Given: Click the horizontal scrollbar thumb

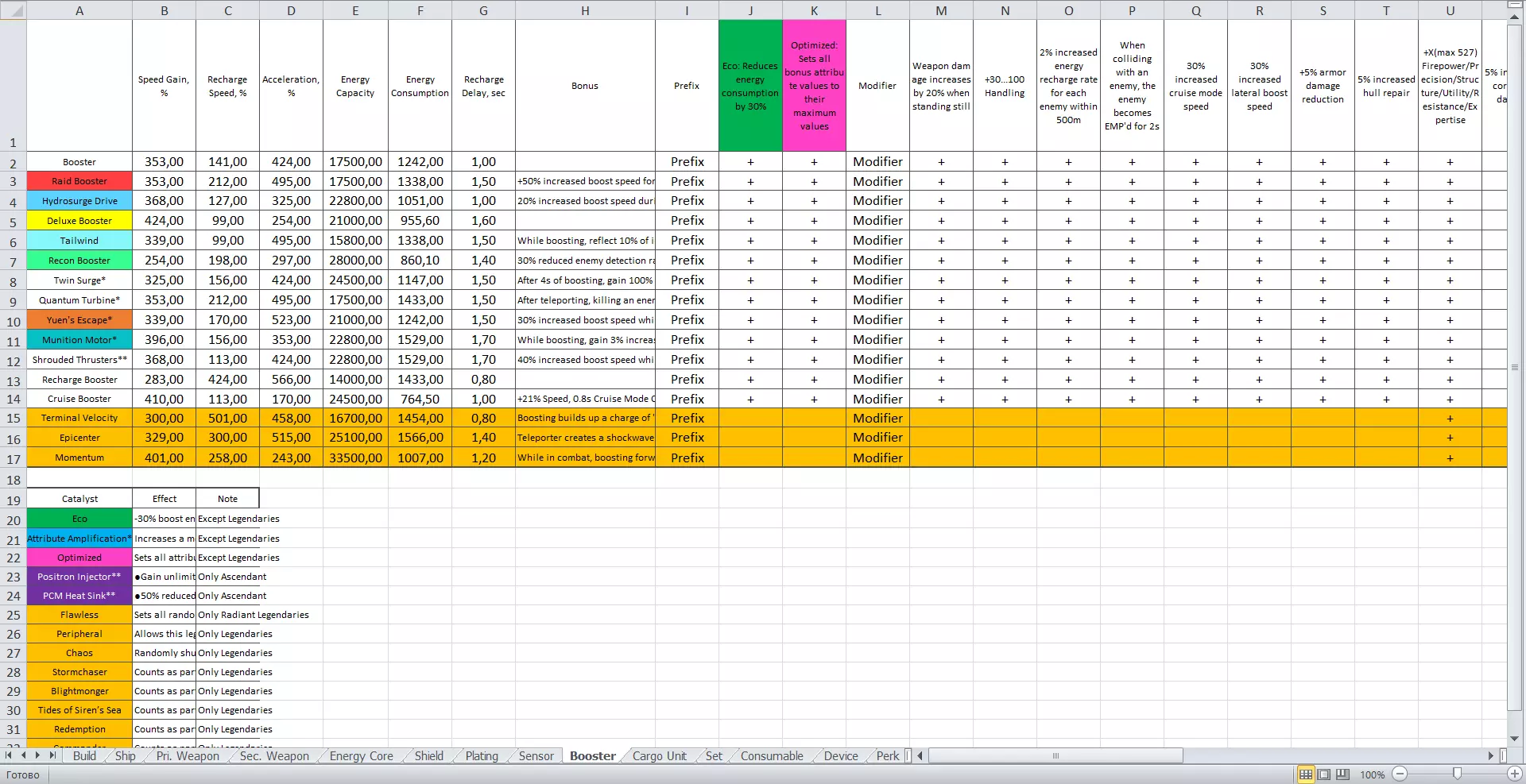Looking at the screenshot, I should tap(1055, 755).
